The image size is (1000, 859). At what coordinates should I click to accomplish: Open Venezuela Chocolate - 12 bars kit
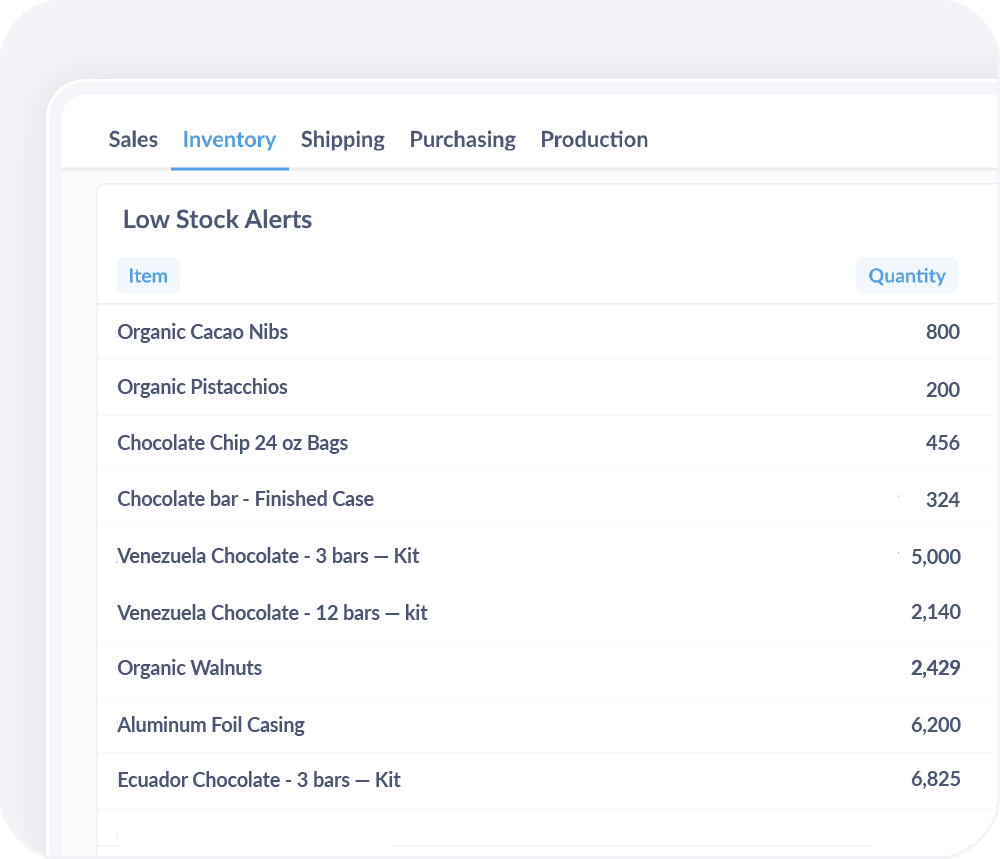coord(272,612)
